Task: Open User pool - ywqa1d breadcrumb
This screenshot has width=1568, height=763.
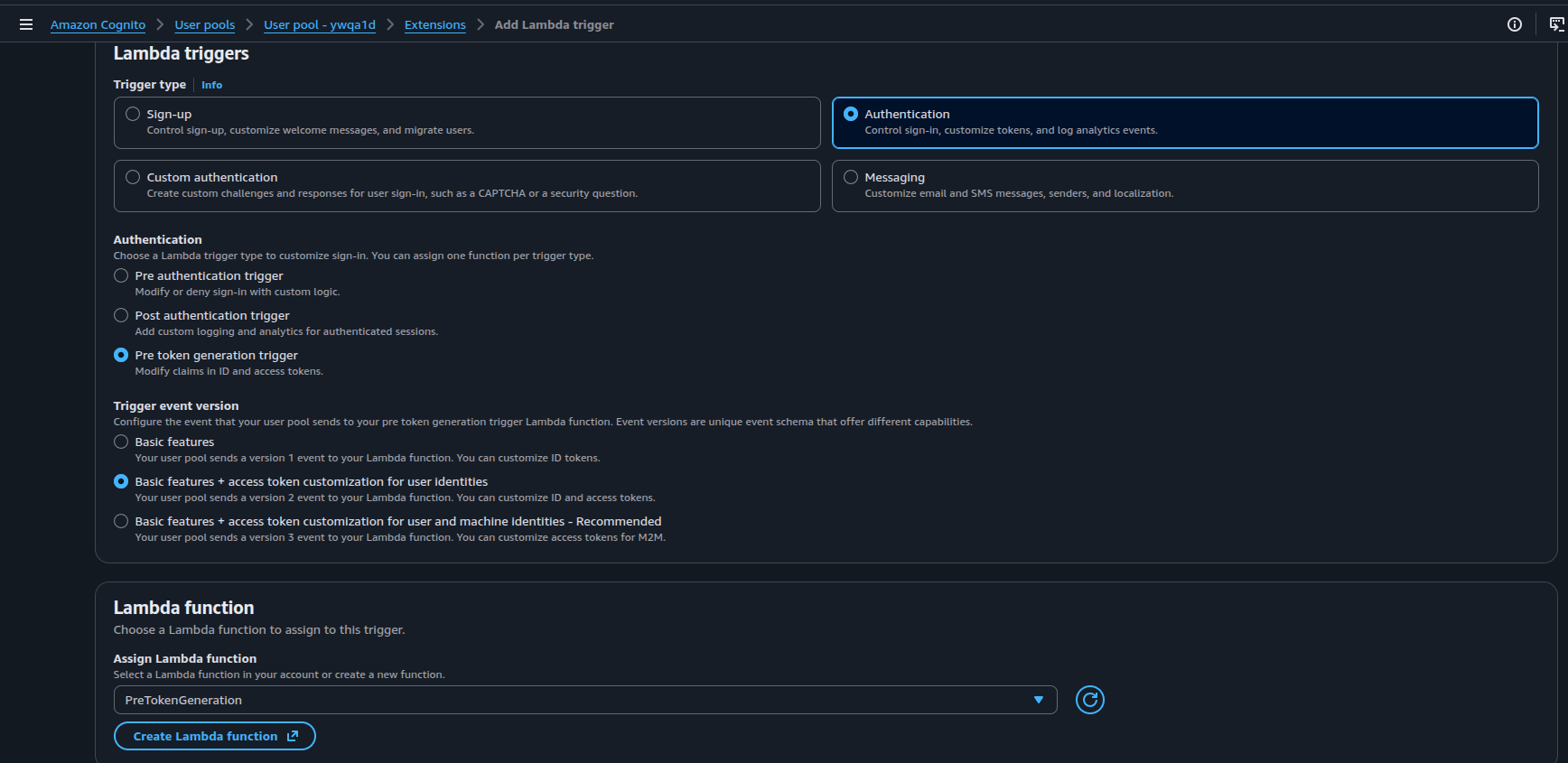Action: (319, 25)
